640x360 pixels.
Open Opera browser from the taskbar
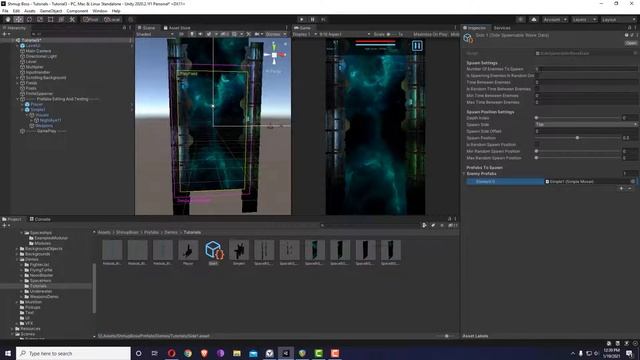point(171,353)
